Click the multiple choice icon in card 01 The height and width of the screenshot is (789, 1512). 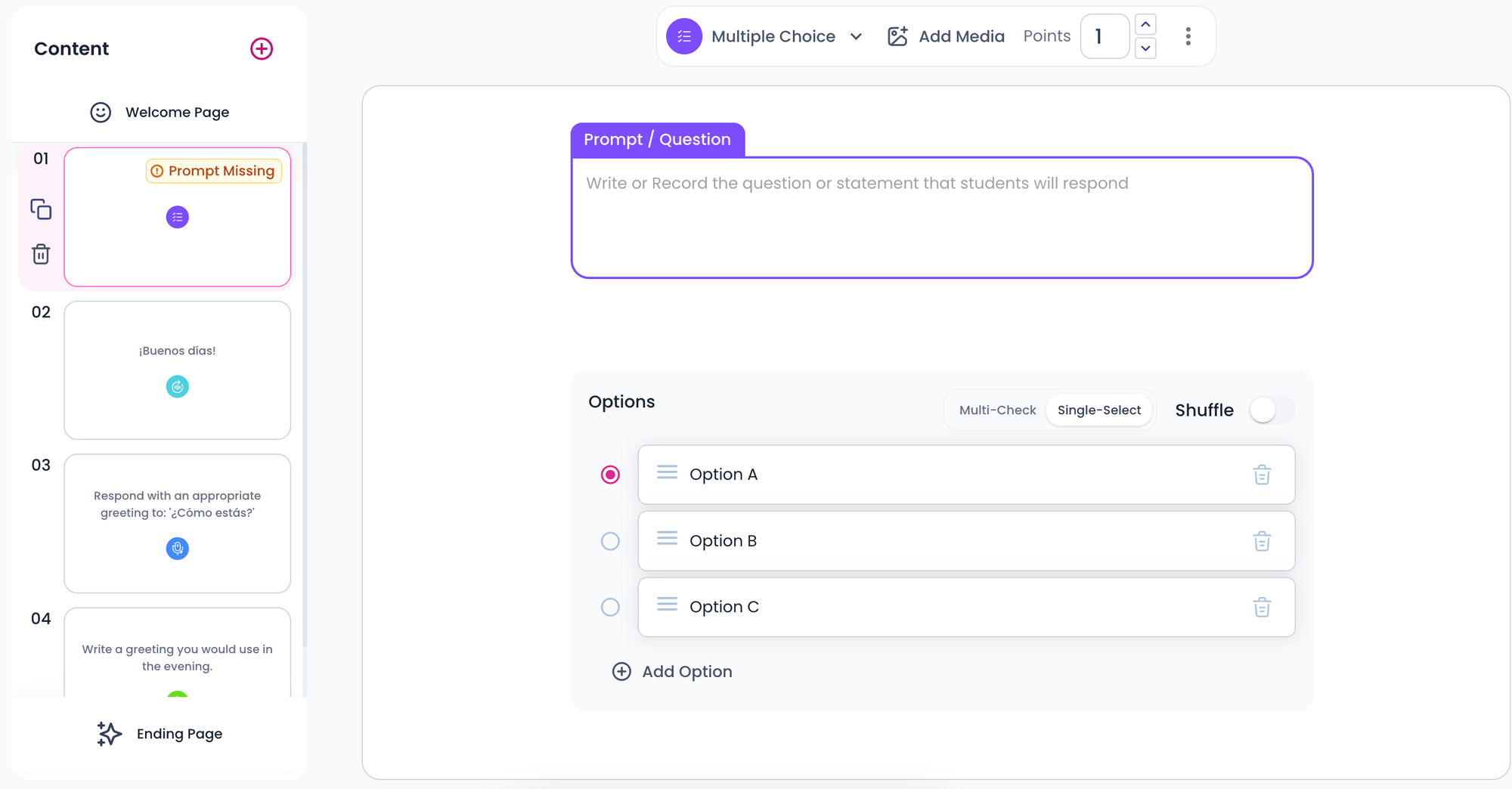tap(178, 218)
